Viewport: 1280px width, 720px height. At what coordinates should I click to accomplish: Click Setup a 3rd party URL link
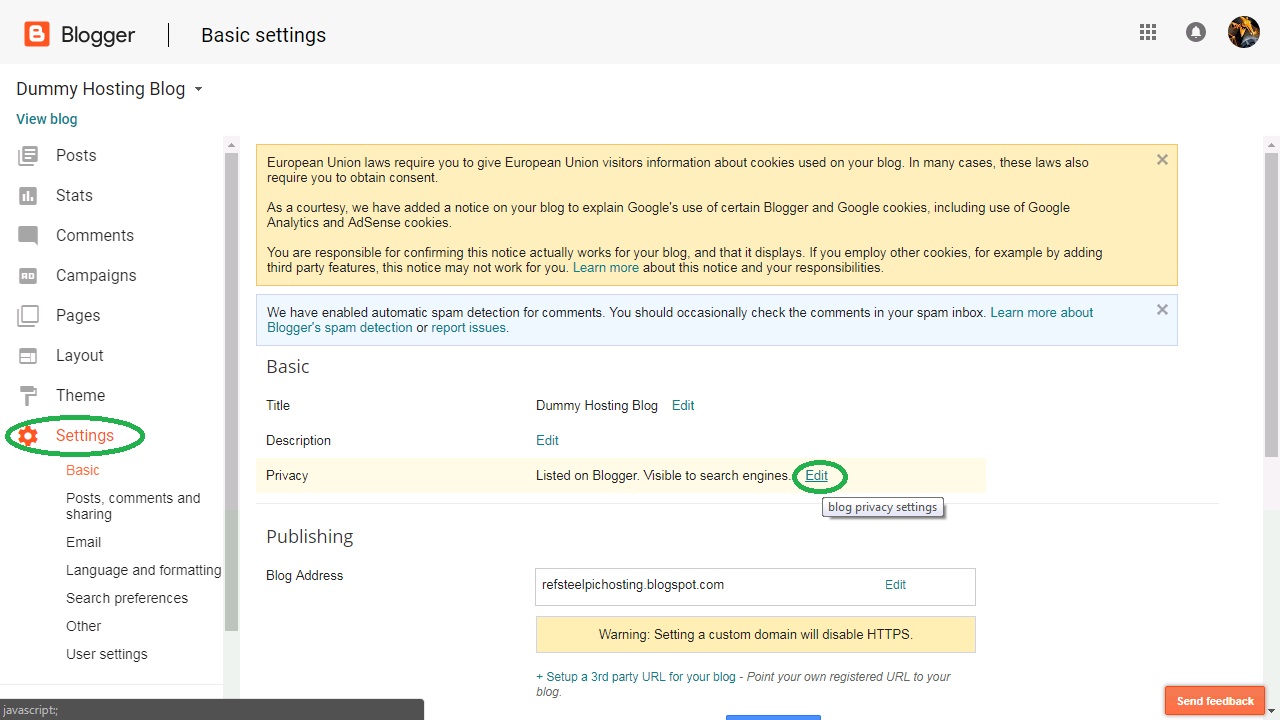coord(636,677)
